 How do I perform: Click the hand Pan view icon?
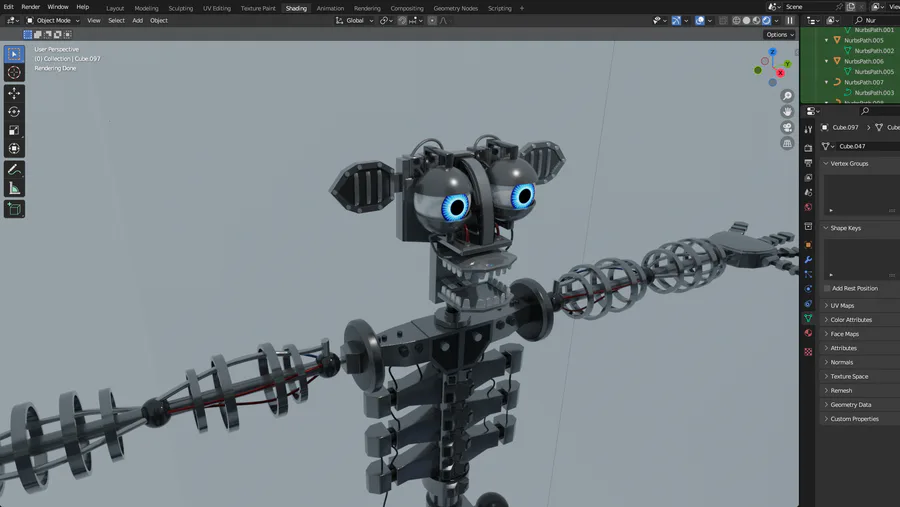[x=787, y=111]
